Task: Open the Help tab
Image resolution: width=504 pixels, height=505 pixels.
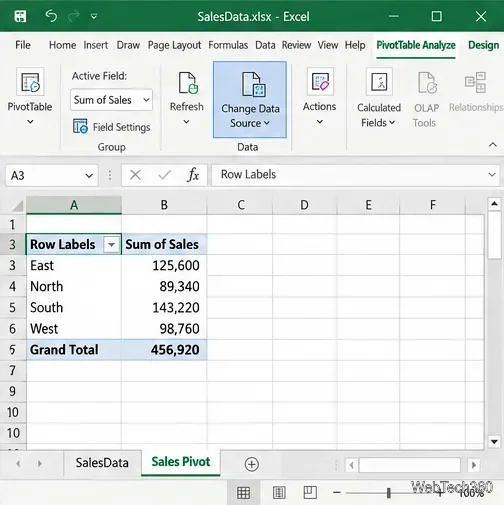Action: (355, 45)
